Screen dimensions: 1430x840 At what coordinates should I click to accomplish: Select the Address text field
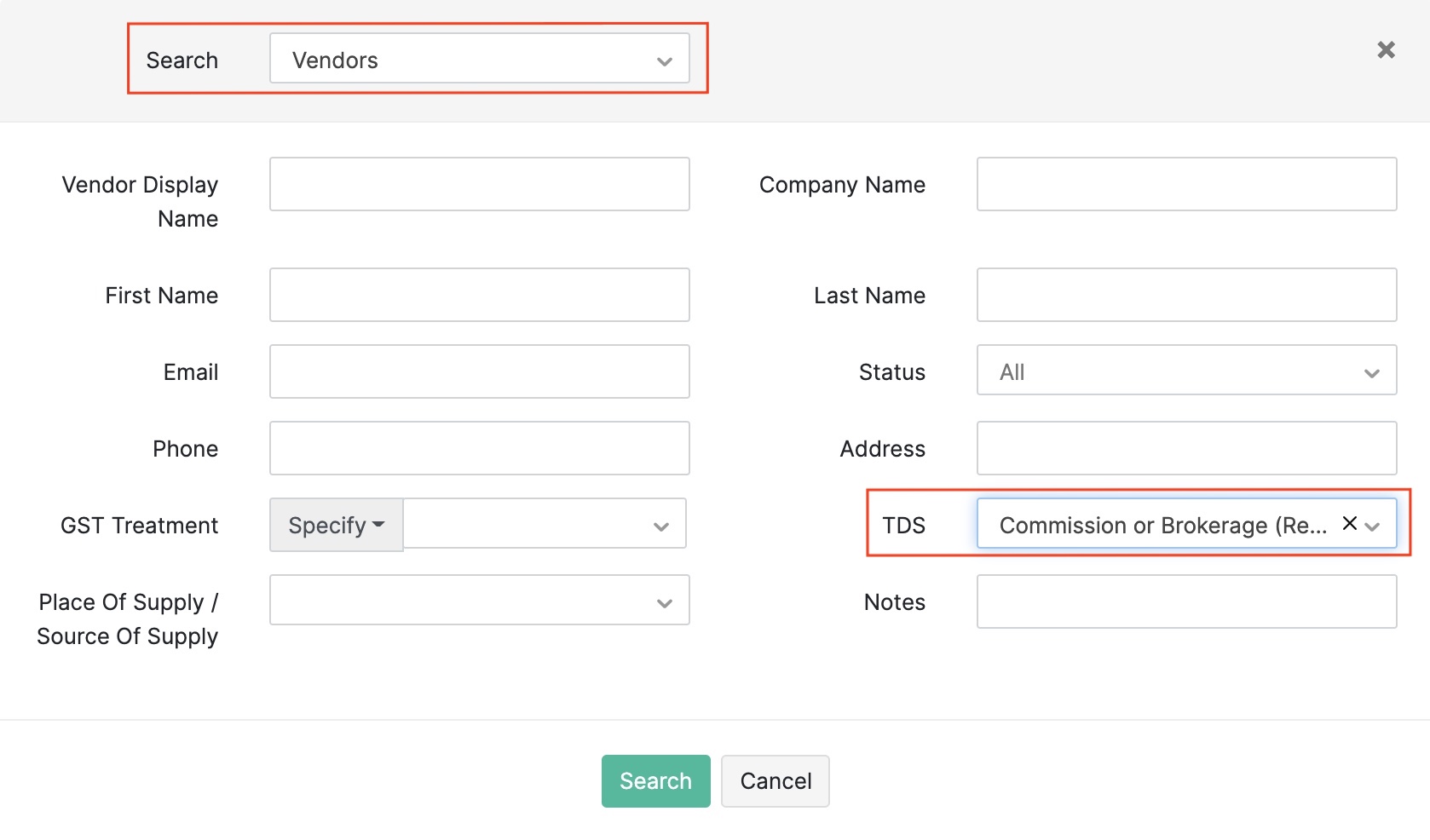click(1185, 448)
